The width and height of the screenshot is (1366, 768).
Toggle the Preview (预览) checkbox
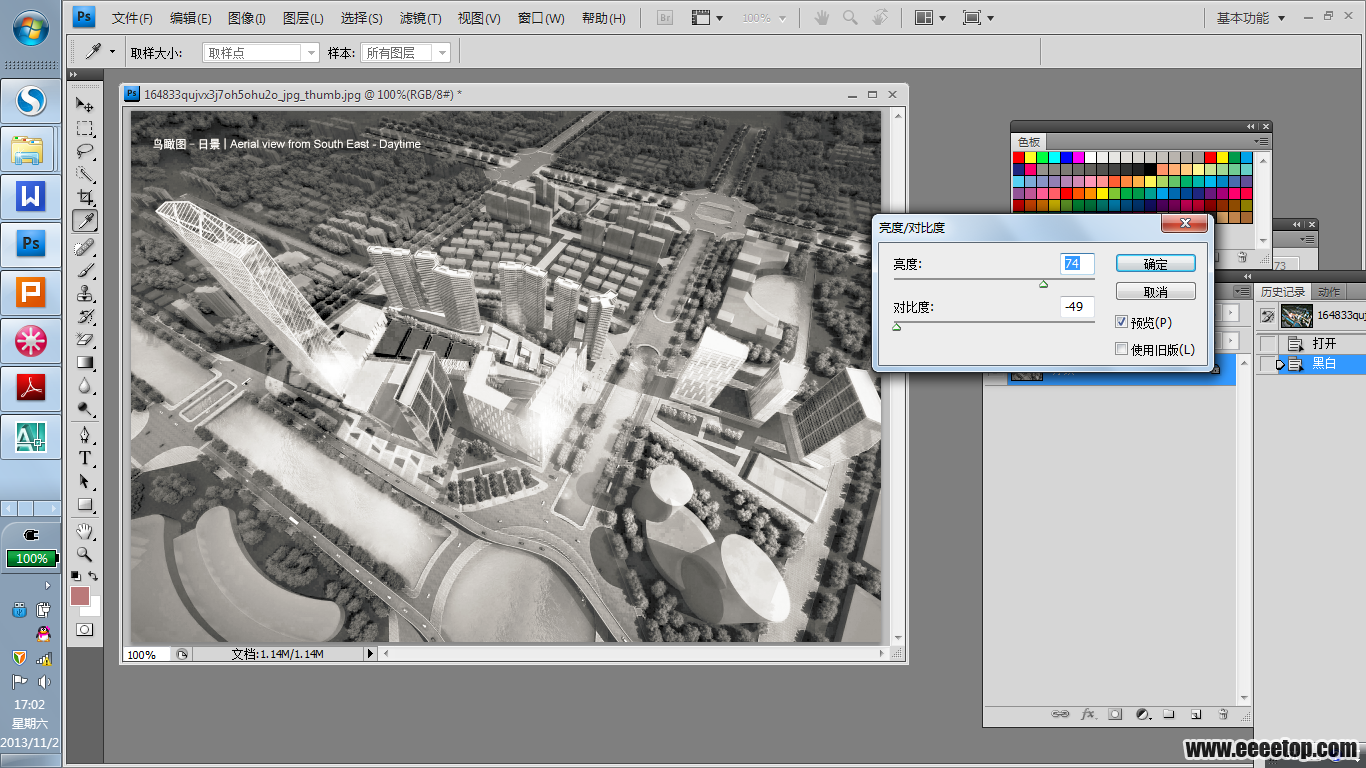click(x=1122, y=323)
